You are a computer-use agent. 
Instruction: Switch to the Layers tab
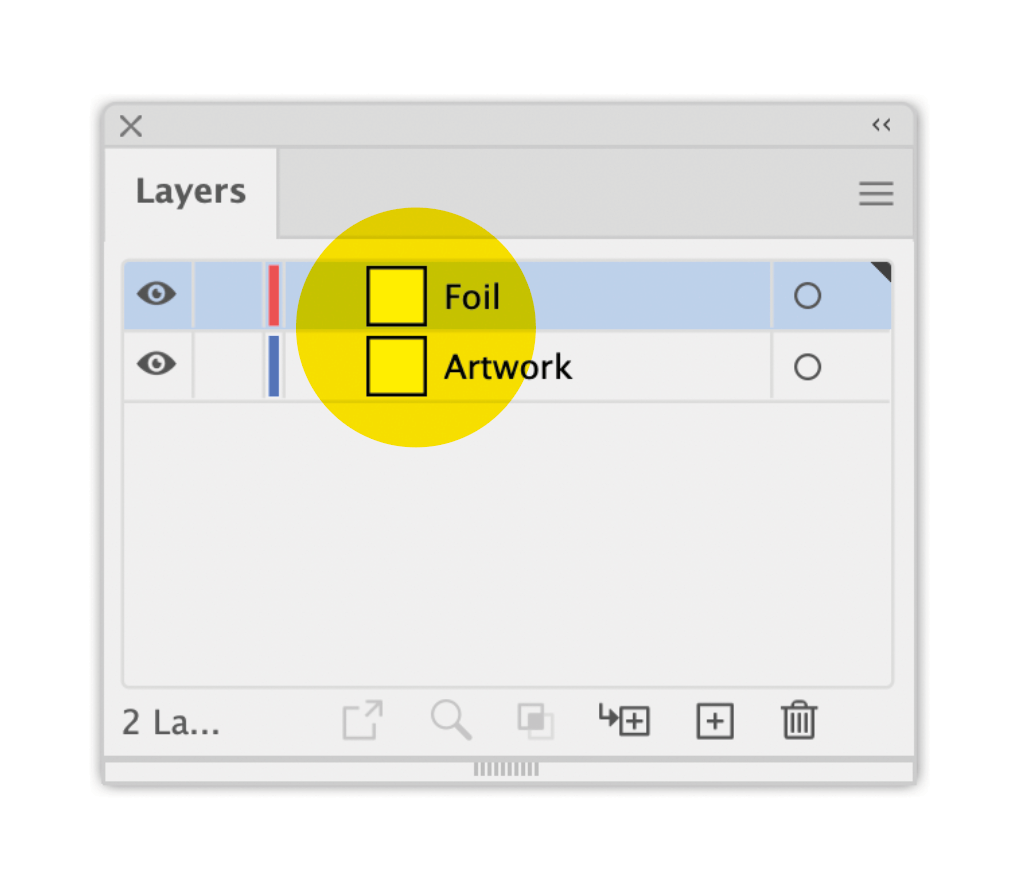tap(190, 192)
